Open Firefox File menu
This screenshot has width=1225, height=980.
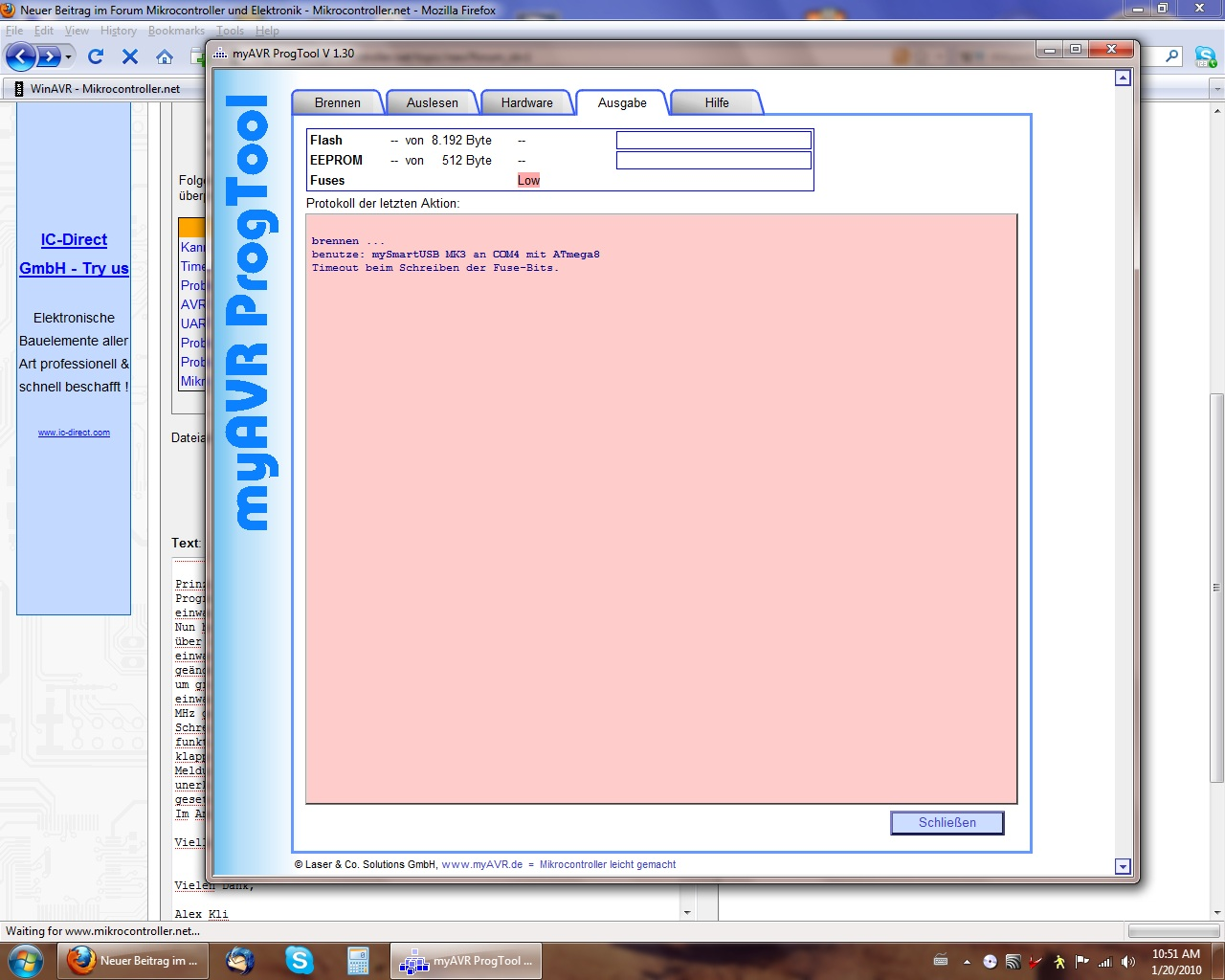[14, 31]
